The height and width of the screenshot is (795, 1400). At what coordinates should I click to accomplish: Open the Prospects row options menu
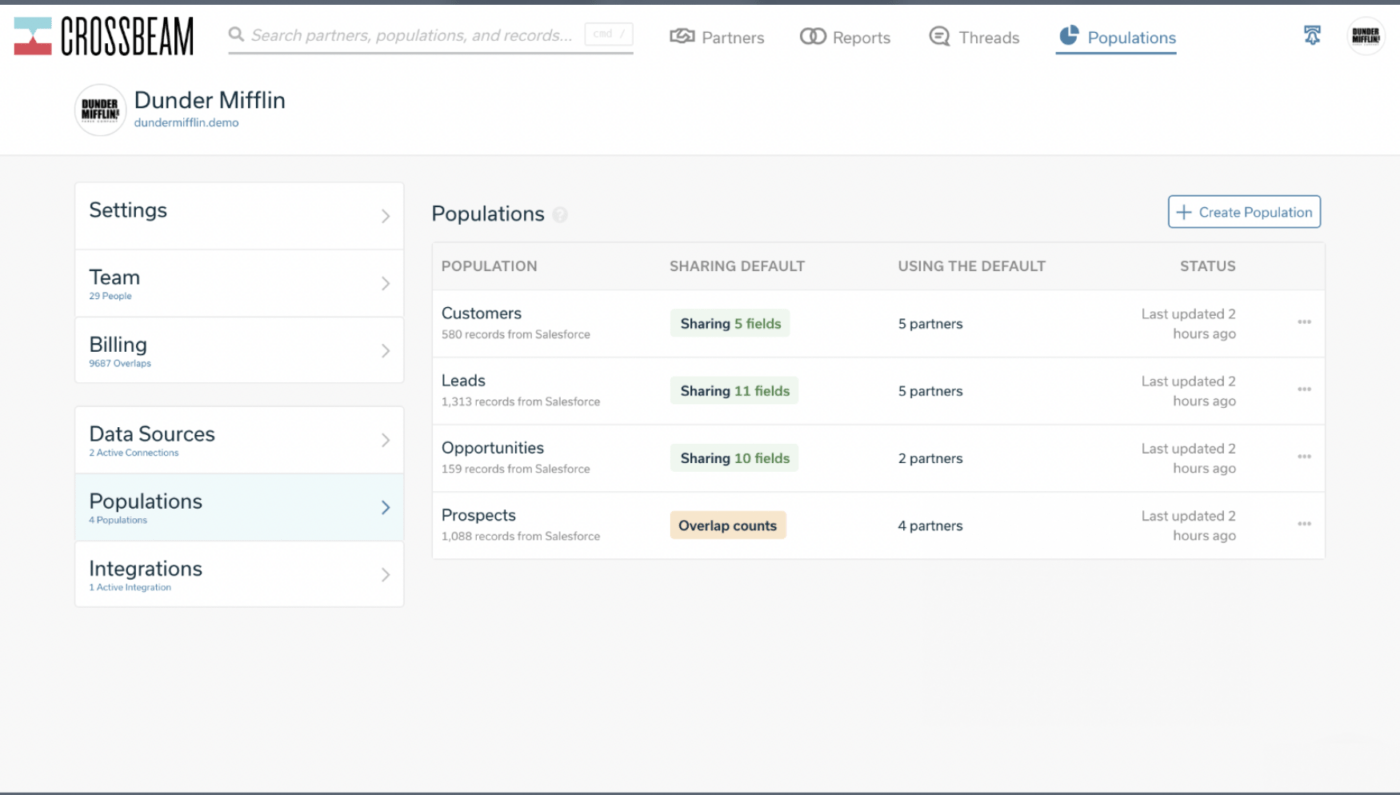coord(1304,524)
